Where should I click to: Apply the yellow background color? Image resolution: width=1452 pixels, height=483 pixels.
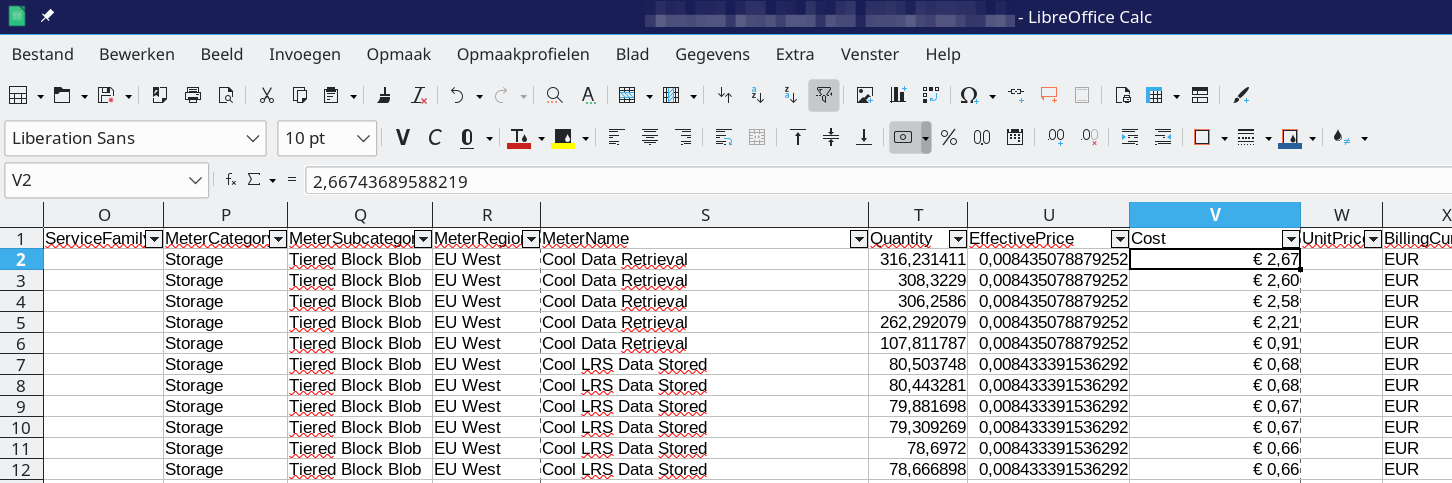point(563,138)
